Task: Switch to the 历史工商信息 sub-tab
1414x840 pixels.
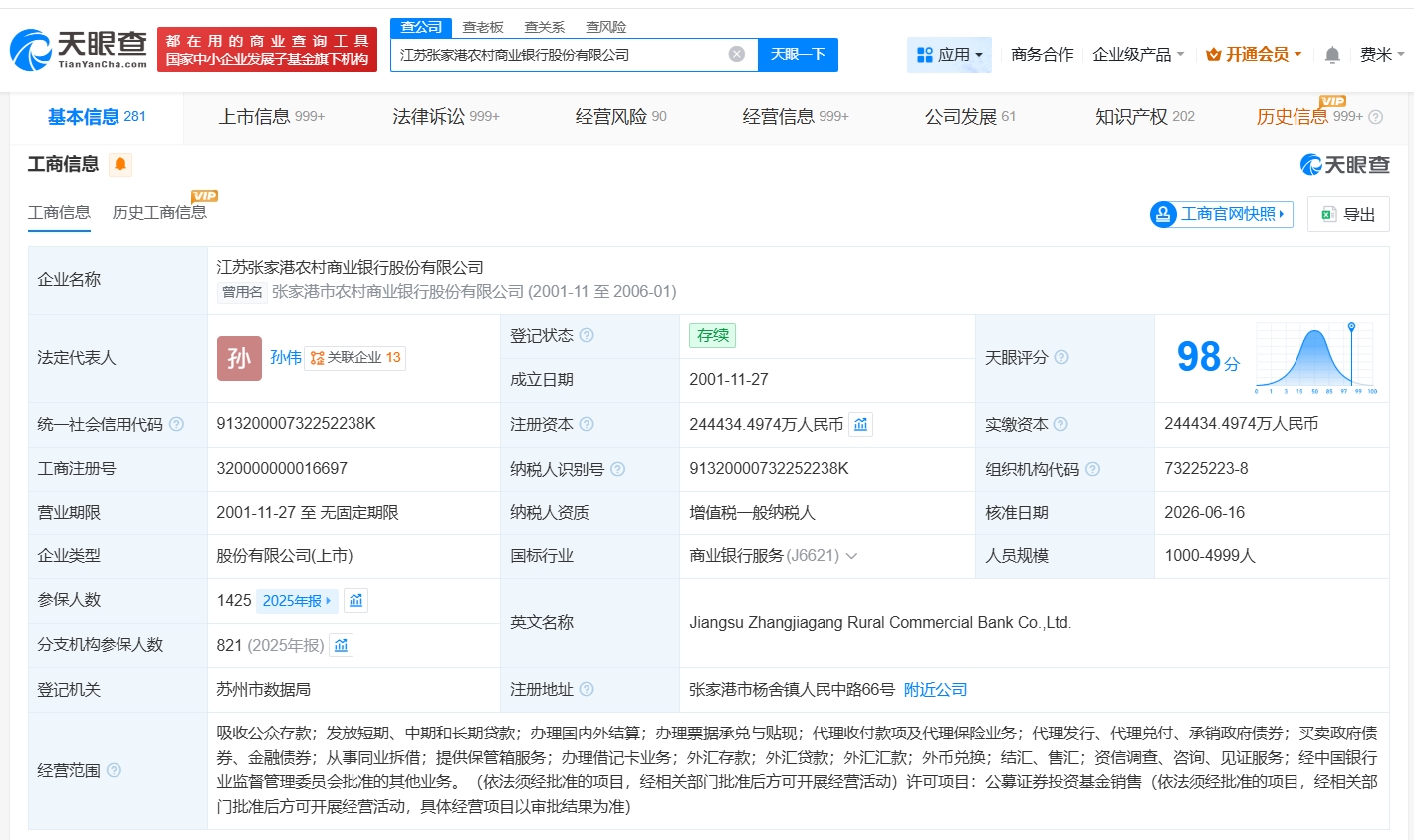Action: (x=159, y=213)
